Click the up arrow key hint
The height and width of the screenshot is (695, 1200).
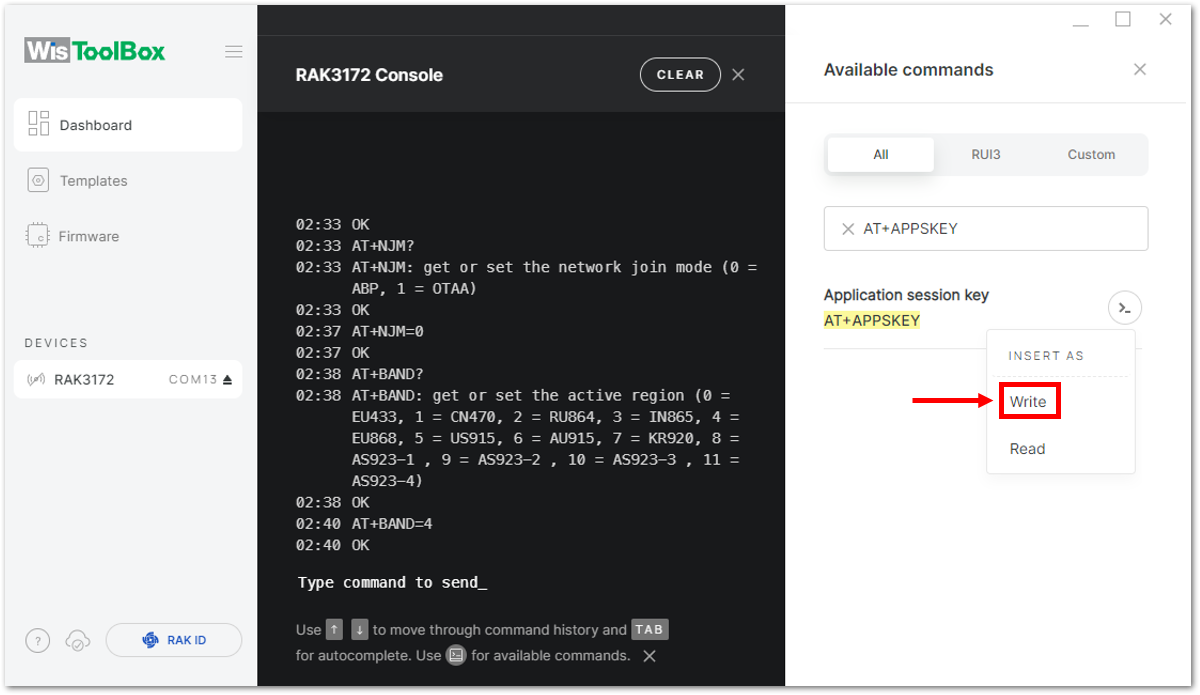click(x=334, y=630)
